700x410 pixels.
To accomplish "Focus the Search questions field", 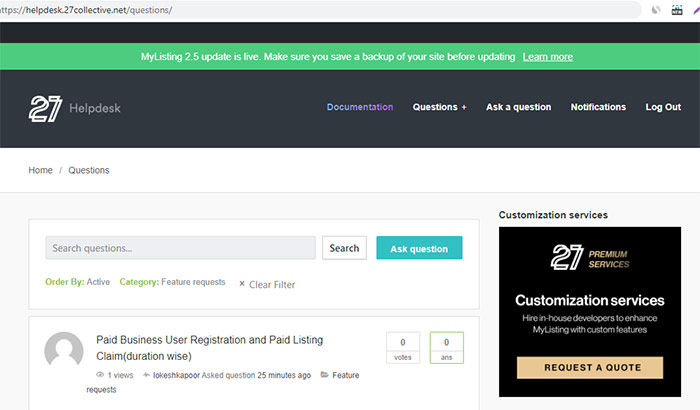I will [180, 248].
